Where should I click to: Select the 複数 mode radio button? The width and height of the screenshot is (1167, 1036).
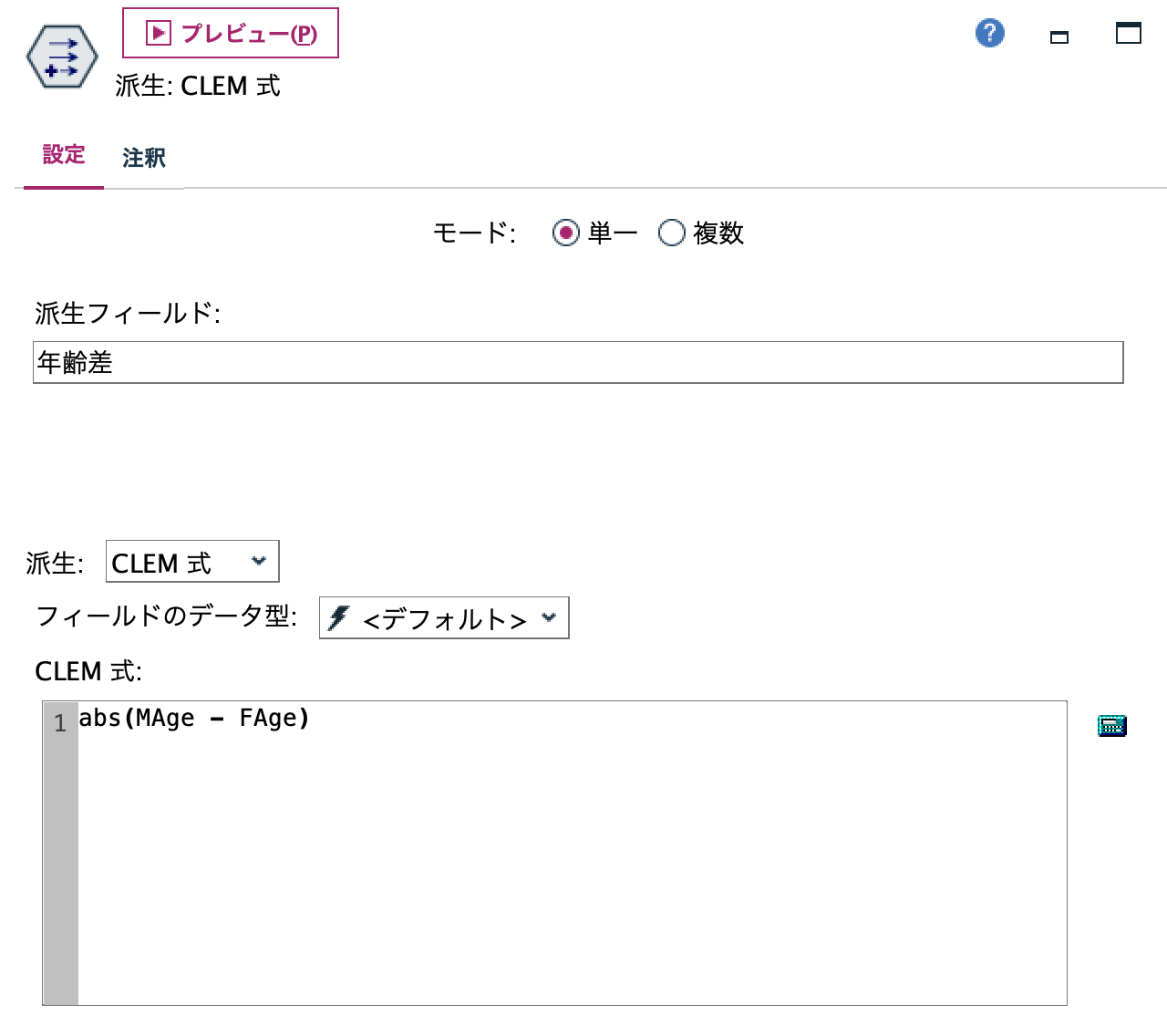(672, 233)
